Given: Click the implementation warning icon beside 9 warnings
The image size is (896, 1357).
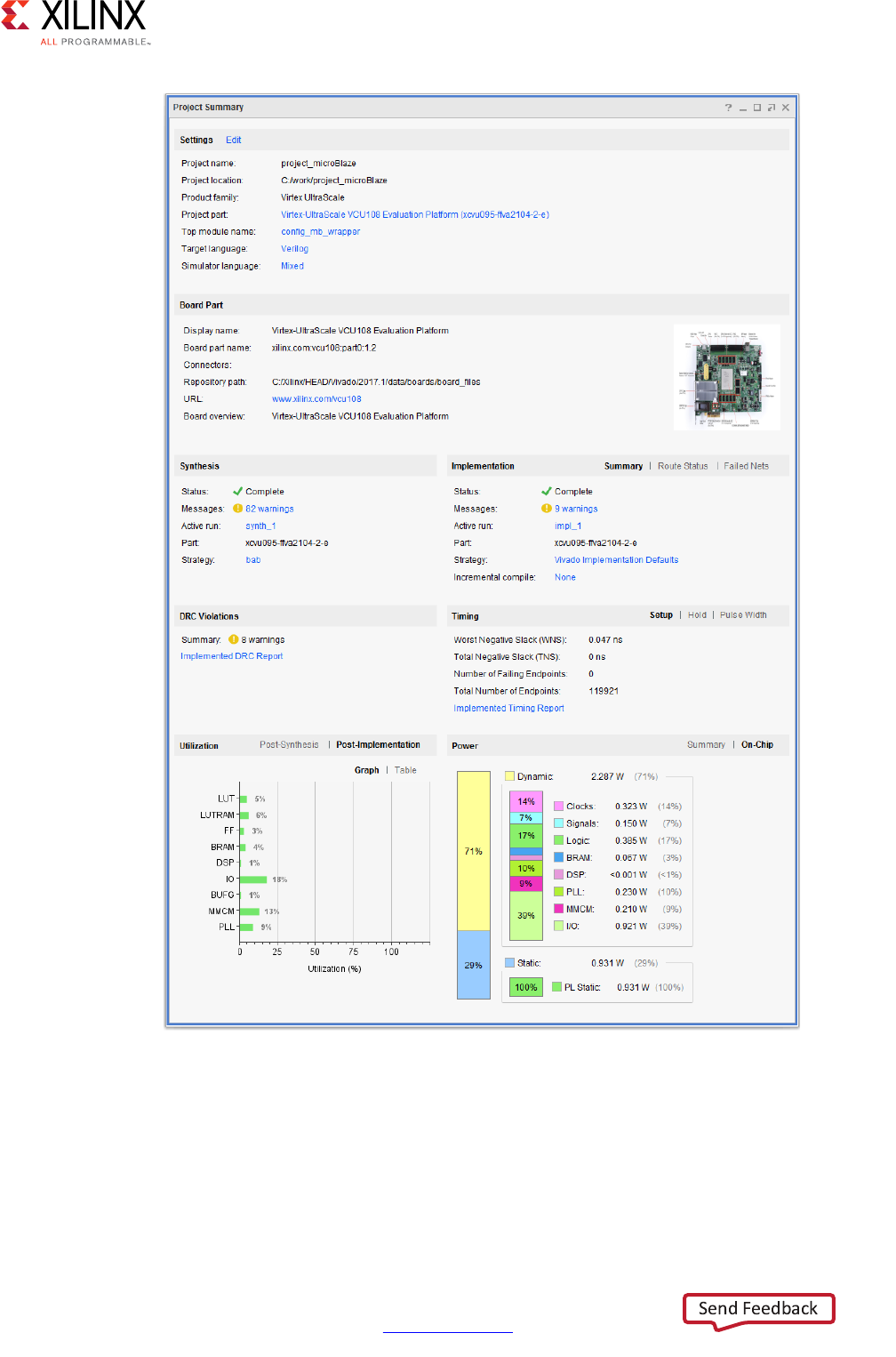Looking at the screenshot, I should pyautogui.click(x=547, y=509).
